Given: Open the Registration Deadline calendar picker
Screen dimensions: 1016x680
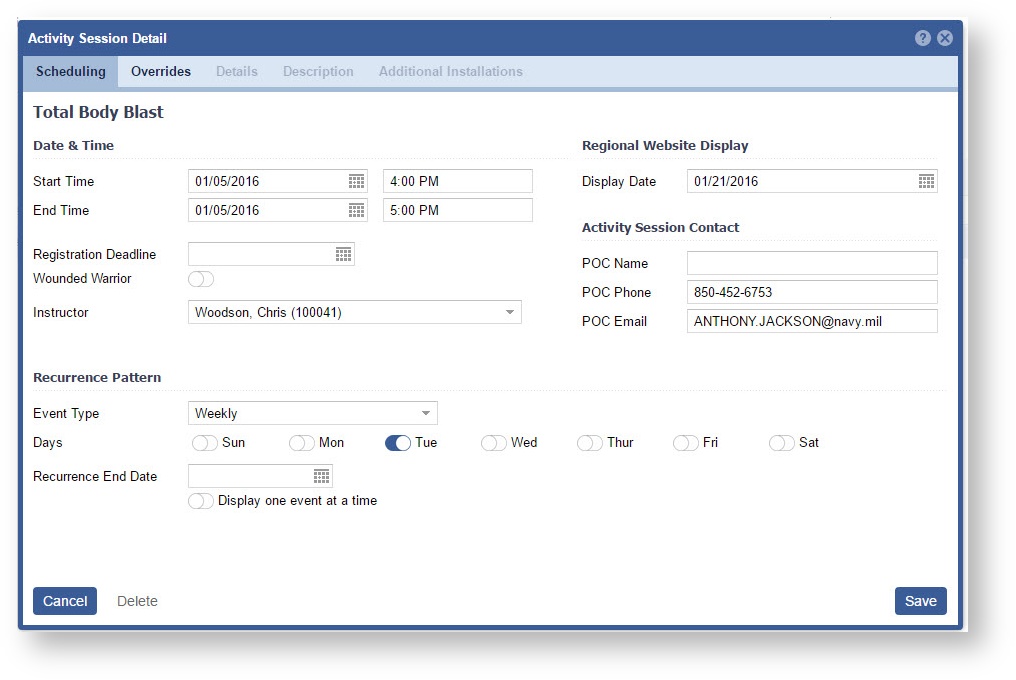Looking at the screenshot, I should 343,255.
